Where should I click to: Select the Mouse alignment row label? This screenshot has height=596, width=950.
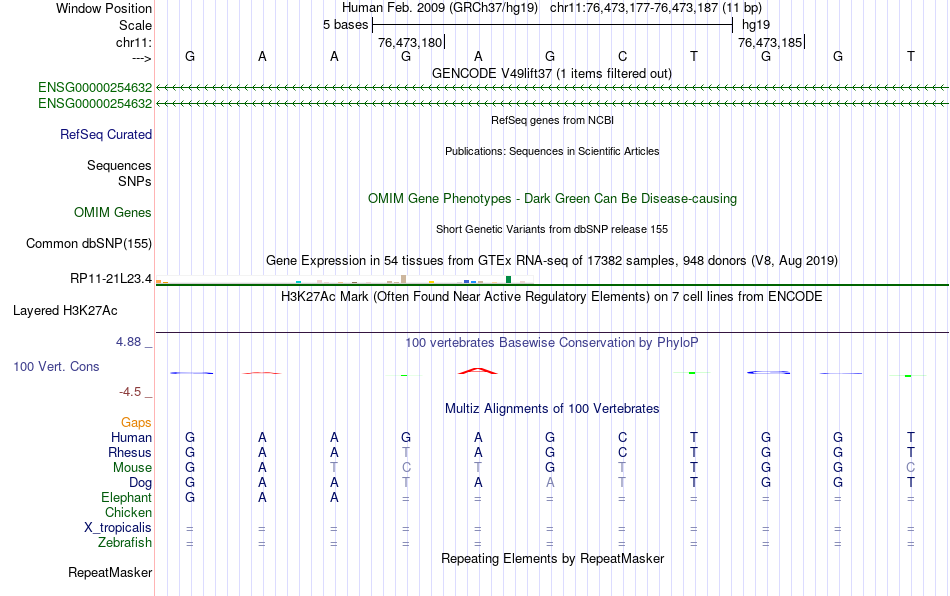[x=132, y=468]
